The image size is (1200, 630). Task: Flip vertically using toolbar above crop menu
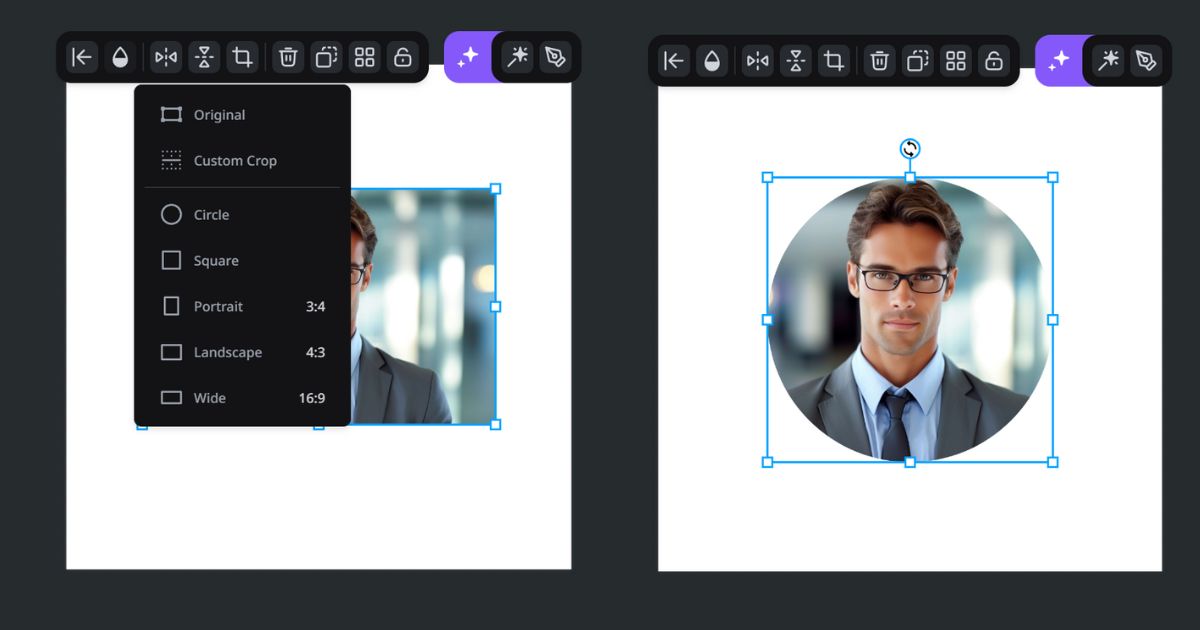204,57
